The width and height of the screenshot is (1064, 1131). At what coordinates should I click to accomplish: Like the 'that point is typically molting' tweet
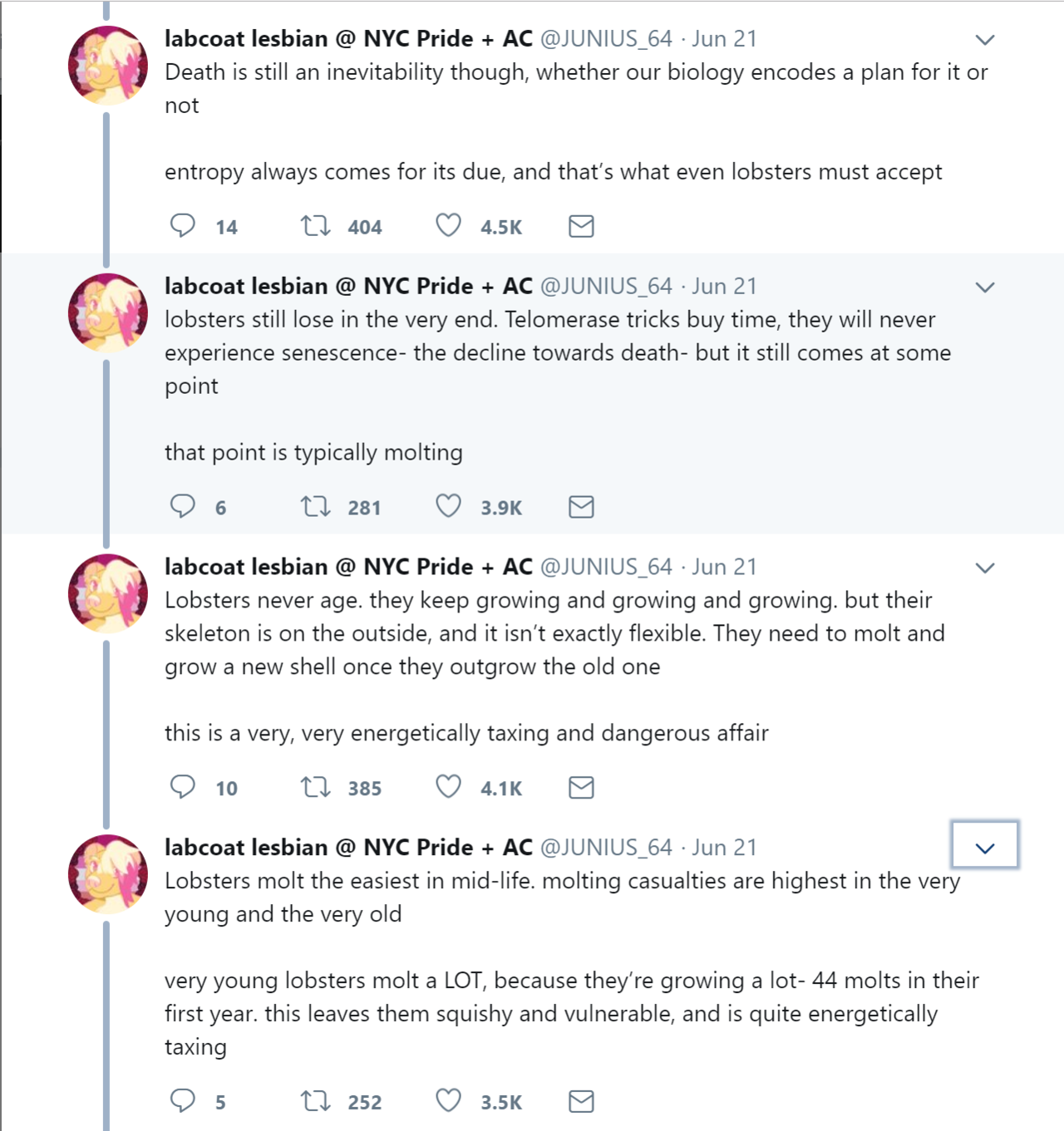tap(449, 506)
